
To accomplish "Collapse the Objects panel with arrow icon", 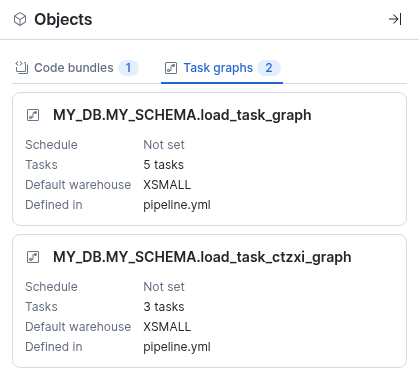I will pos(395,19).
